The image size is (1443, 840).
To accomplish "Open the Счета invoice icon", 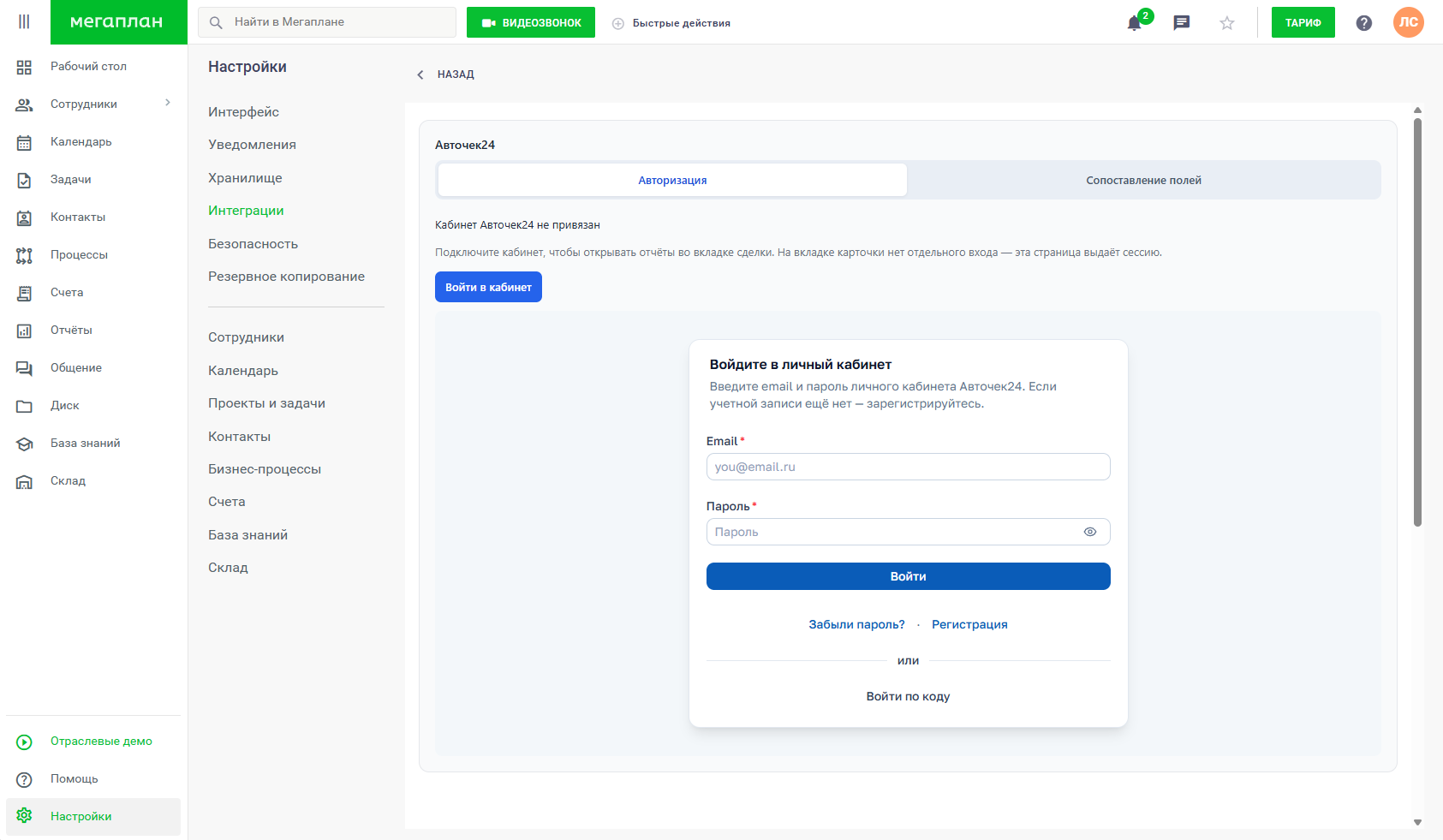I will 24,293.
